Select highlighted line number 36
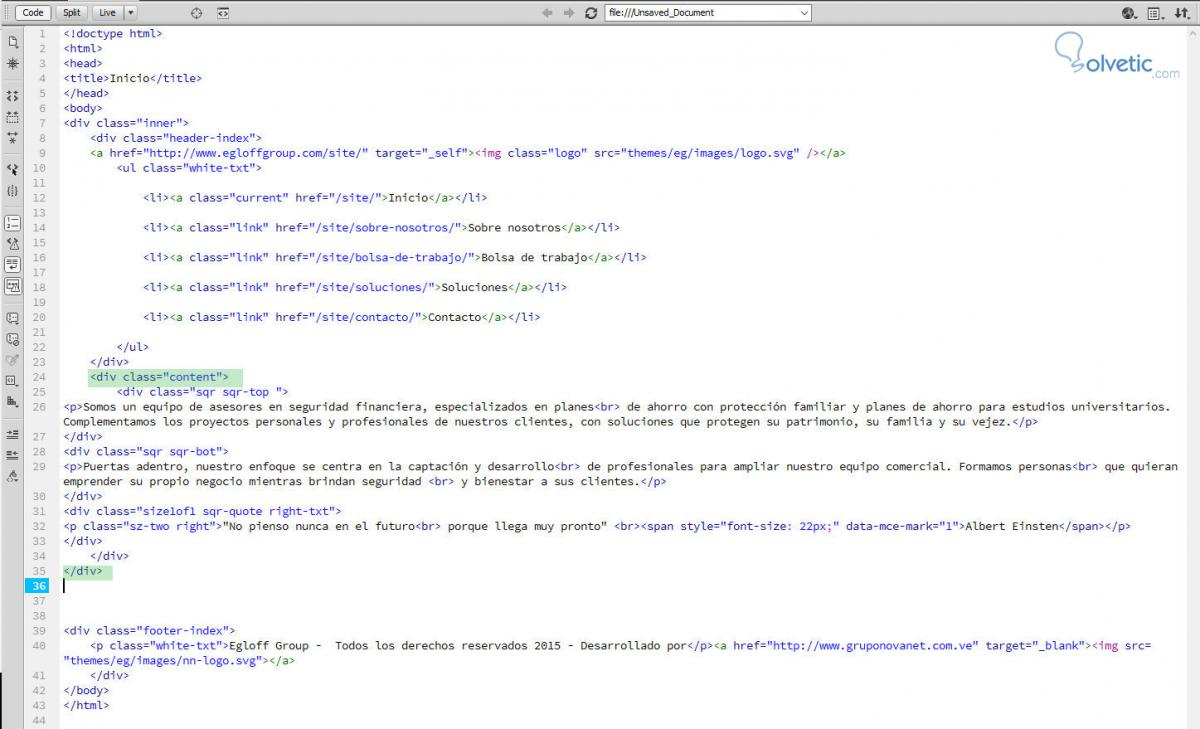Screen dimensions: 1200x729 [x=39, y=586]
